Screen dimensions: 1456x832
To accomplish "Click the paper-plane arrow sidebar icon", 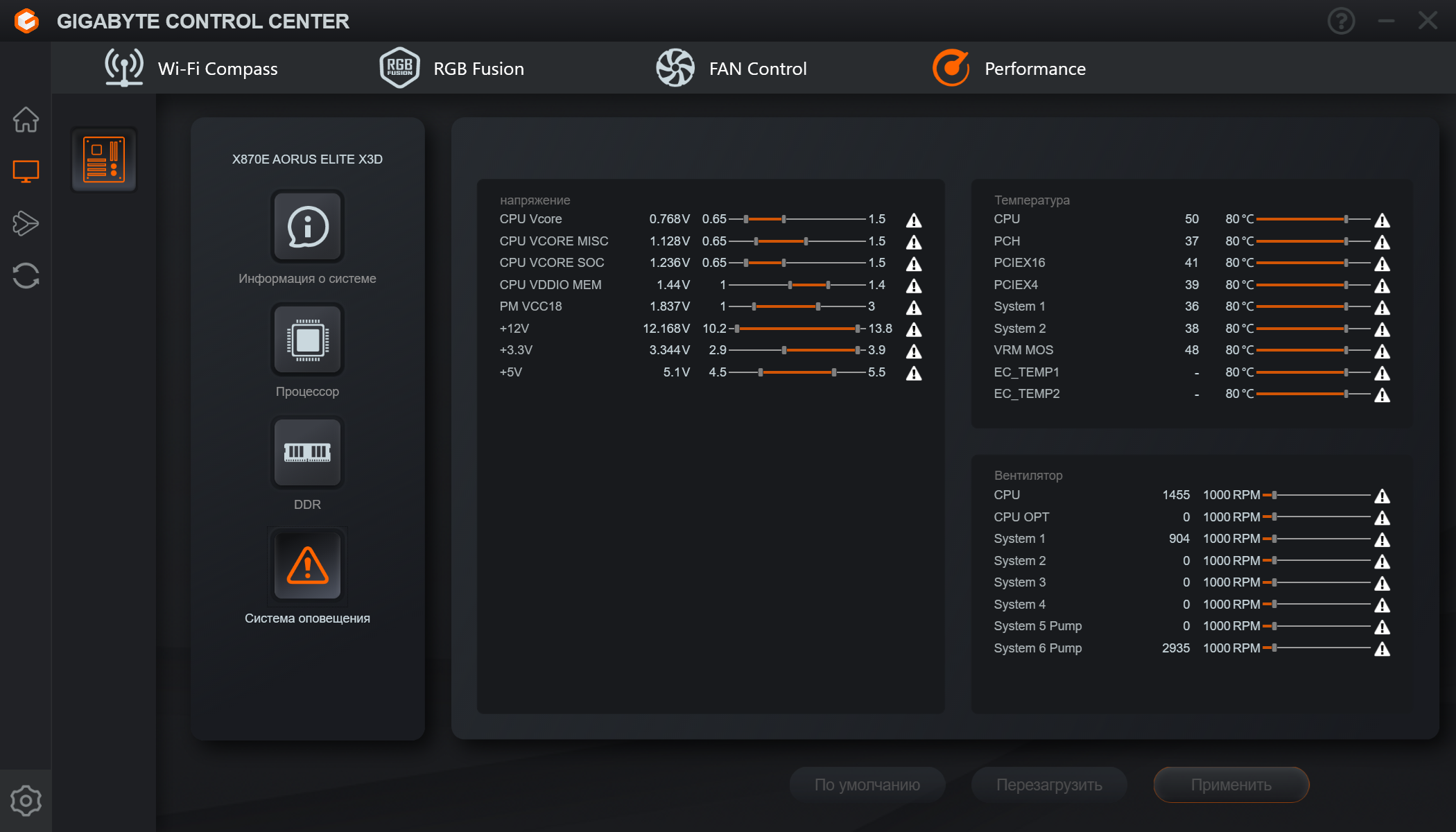I will click(26, 223).
